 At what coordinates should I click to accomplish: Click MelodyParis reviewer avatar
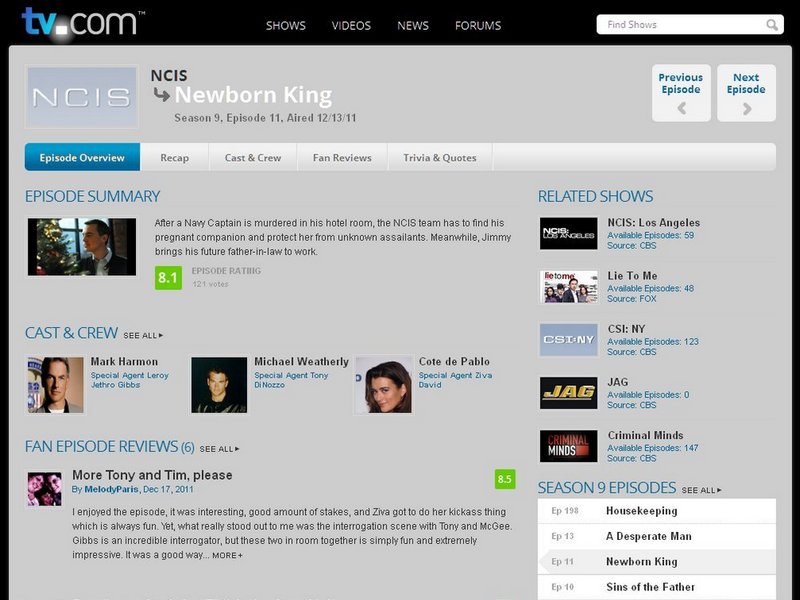[x=44, y=489]
